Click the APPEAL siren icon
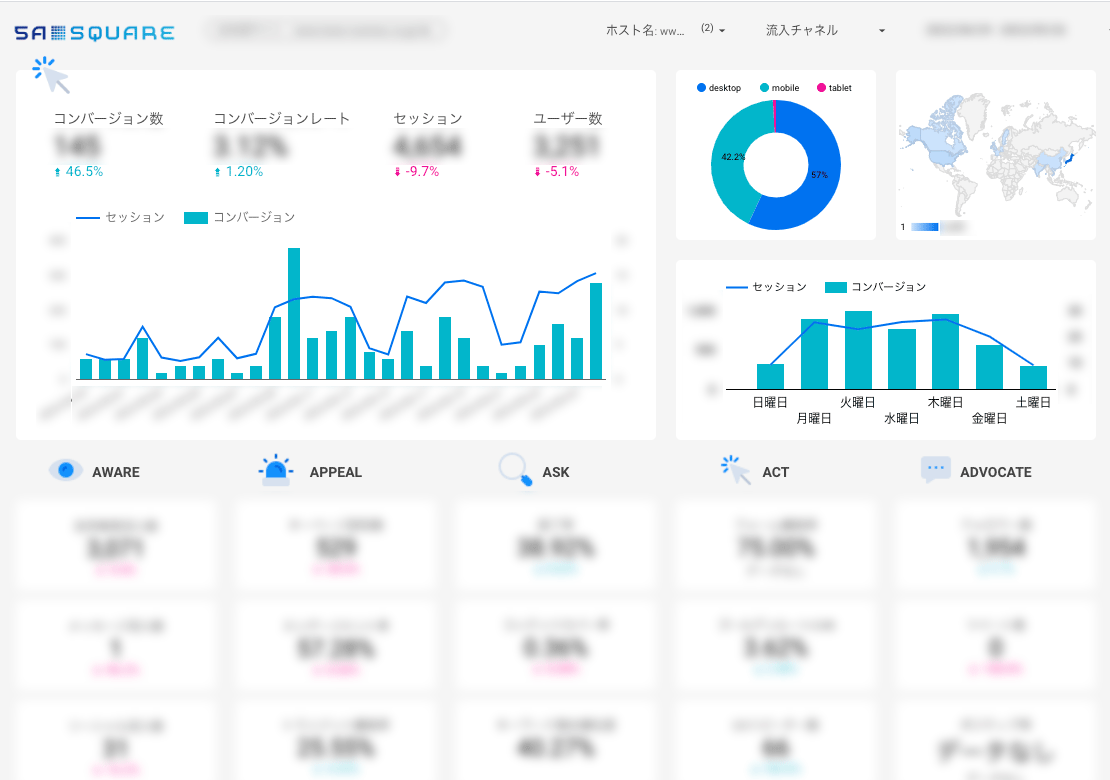 coord(276,470)
